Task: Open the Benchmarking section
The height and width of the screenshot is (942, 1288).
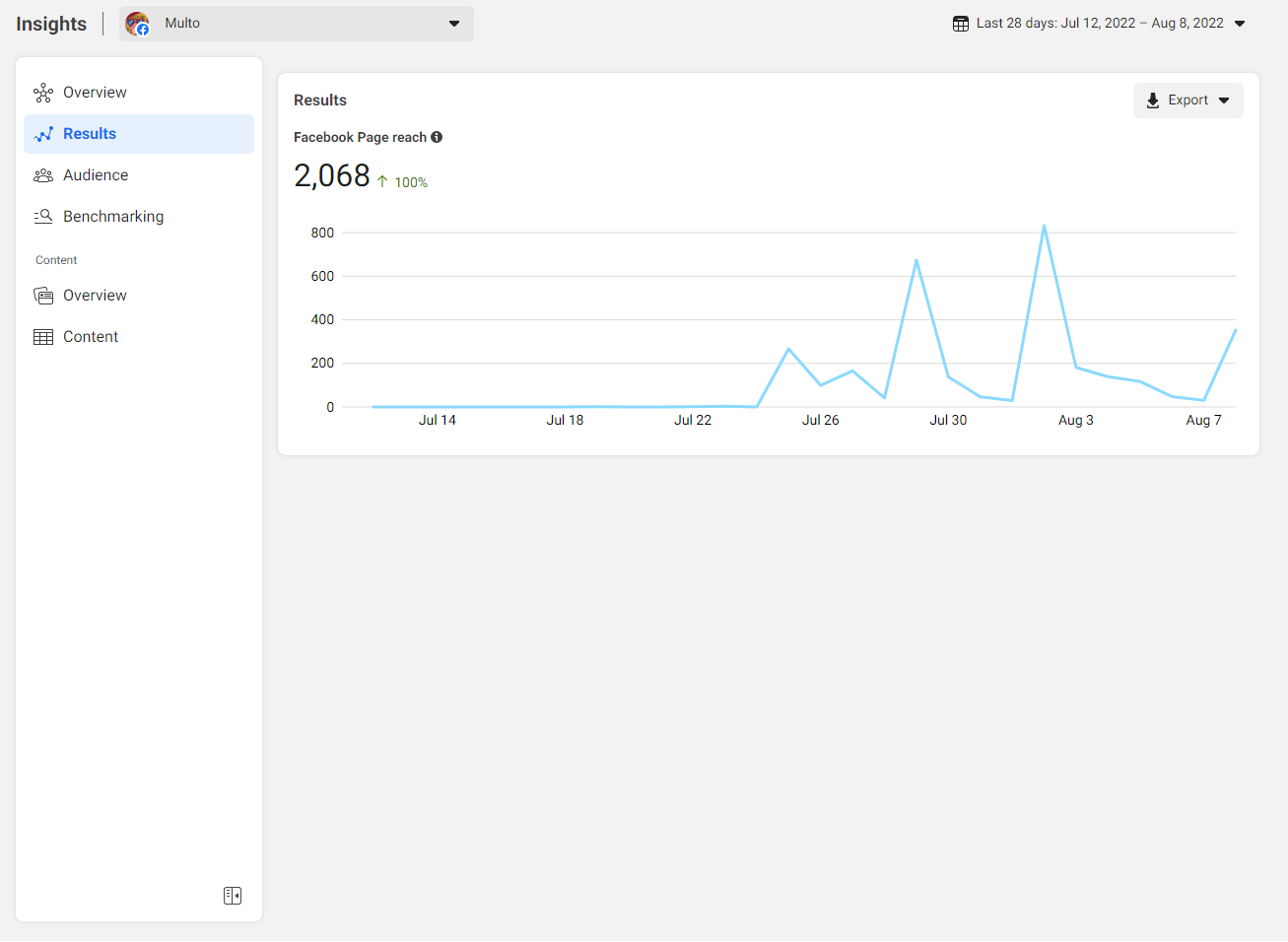Action: [x=113, y=217]
